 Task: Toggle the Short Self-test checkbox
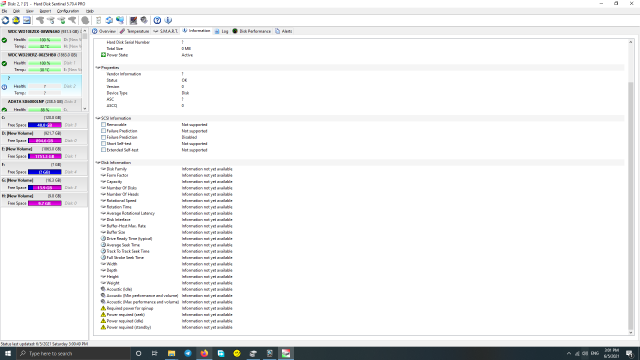[103, 144]
